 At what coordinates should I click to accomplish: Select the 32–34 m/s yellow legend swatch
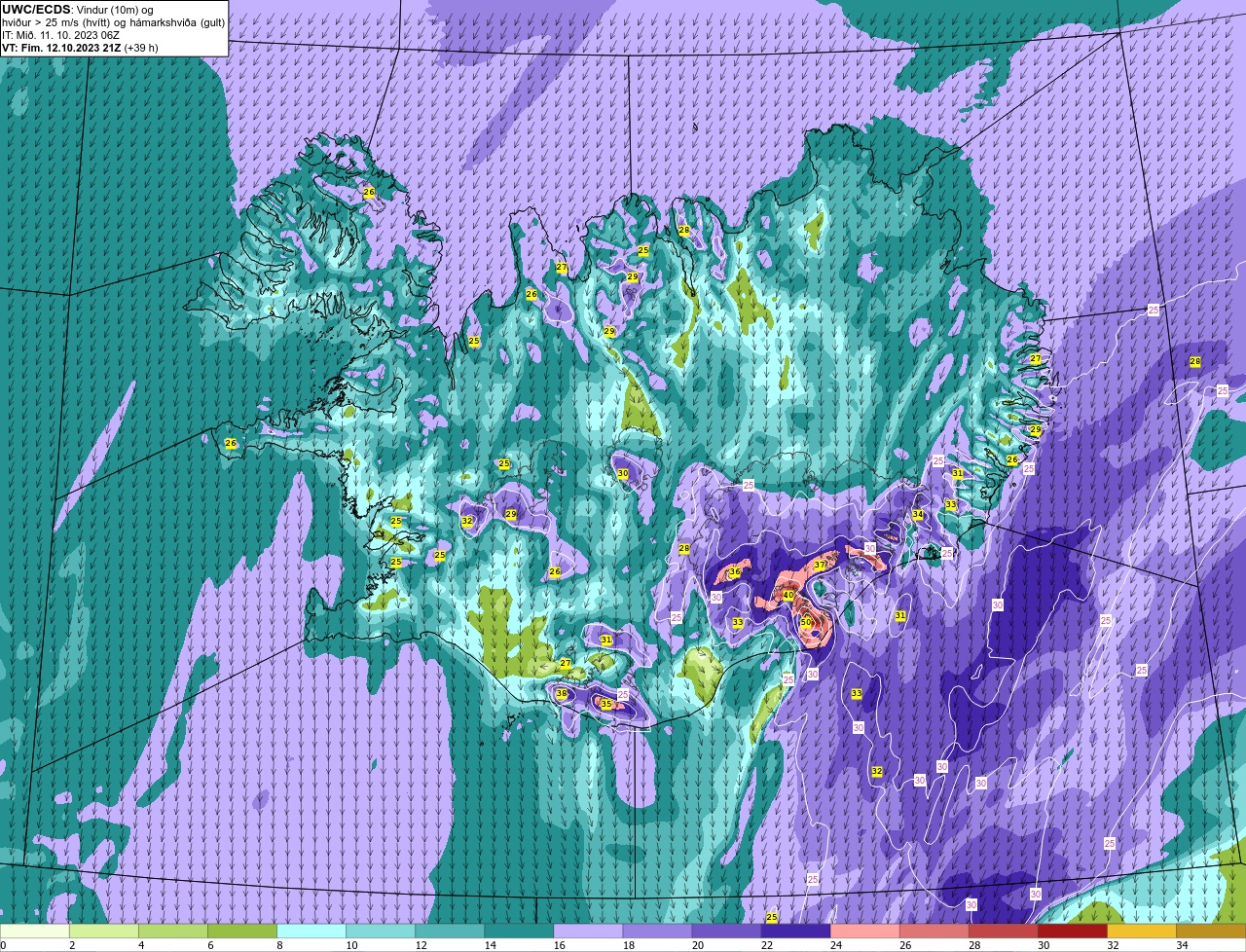(1141, 932)
